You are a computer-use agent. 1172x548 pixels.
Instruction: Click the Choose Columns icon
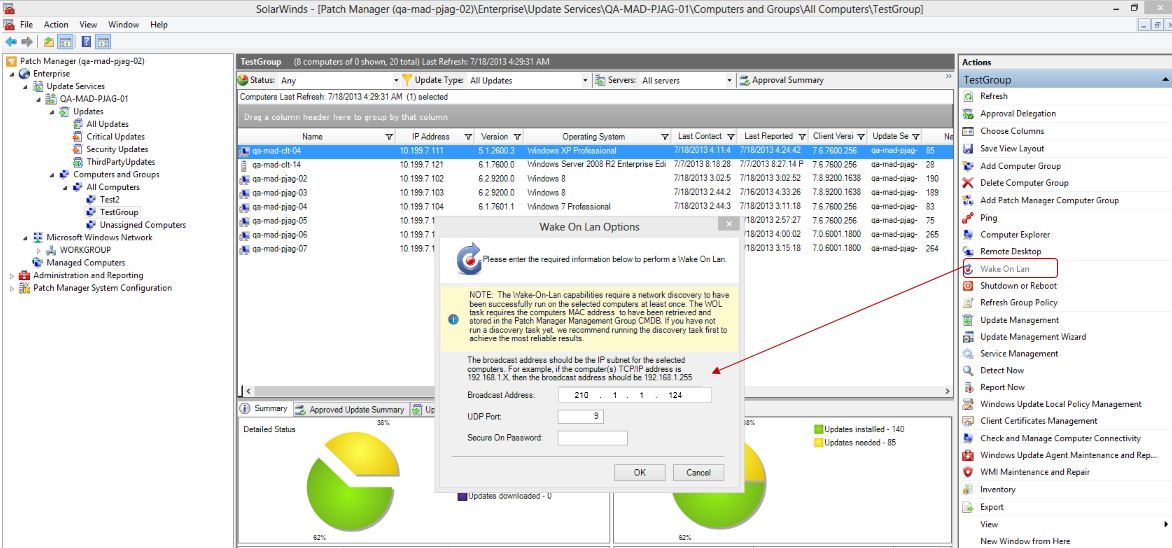tap(968, 131)
